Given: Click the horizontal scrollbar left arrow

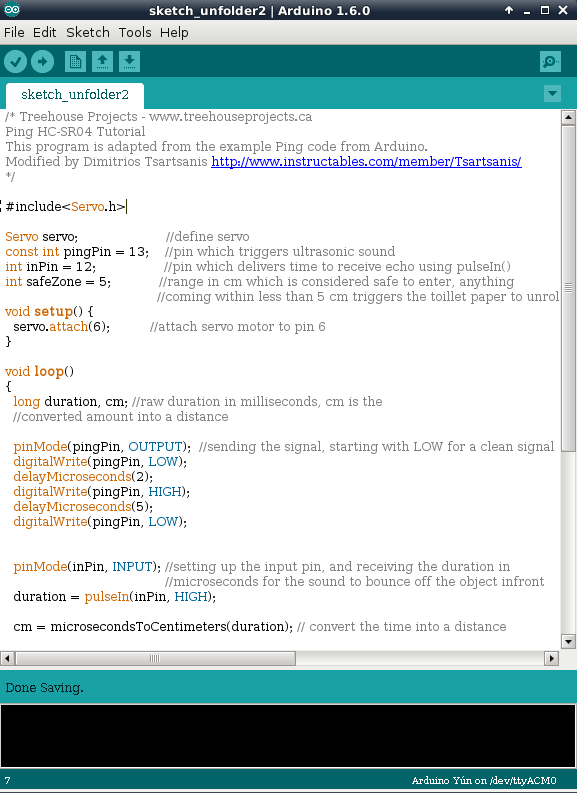Looking at the screenshot, I should [x=7, y=658].
